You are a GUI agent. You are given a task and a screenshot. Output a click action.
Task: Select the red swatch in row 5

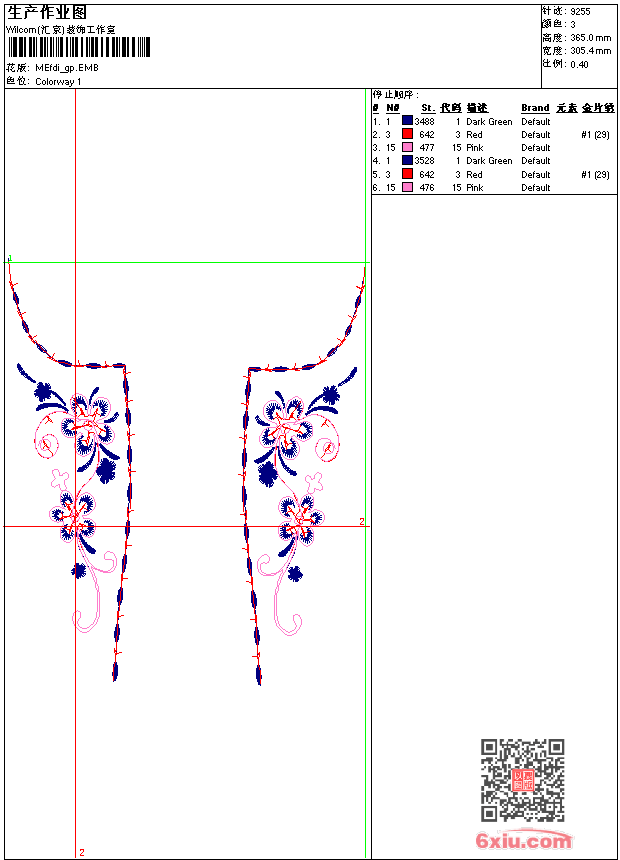[x=407, y=174]
